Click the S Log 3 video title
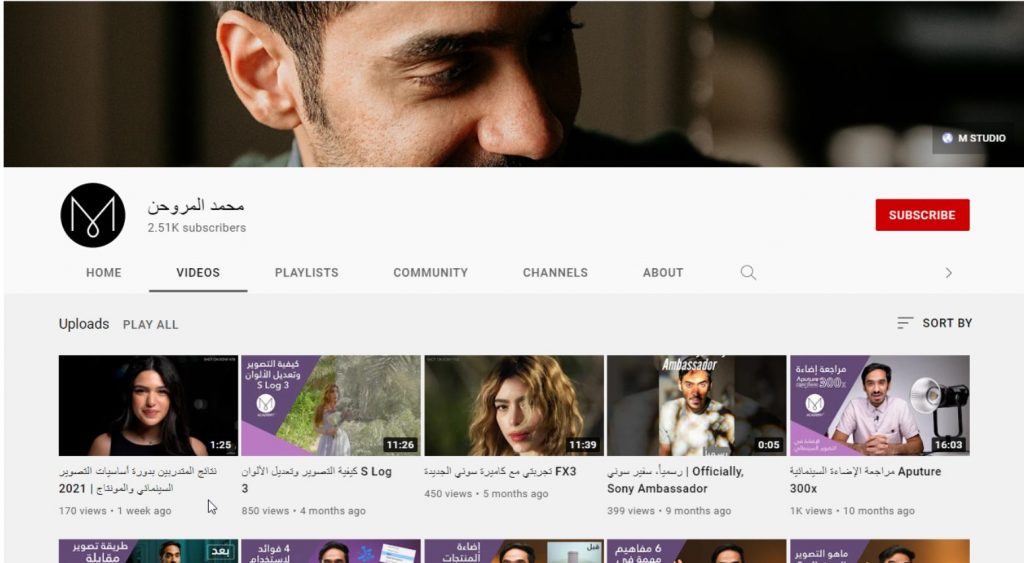Viewport: 1024px width, 563px height. coord(317,479)
